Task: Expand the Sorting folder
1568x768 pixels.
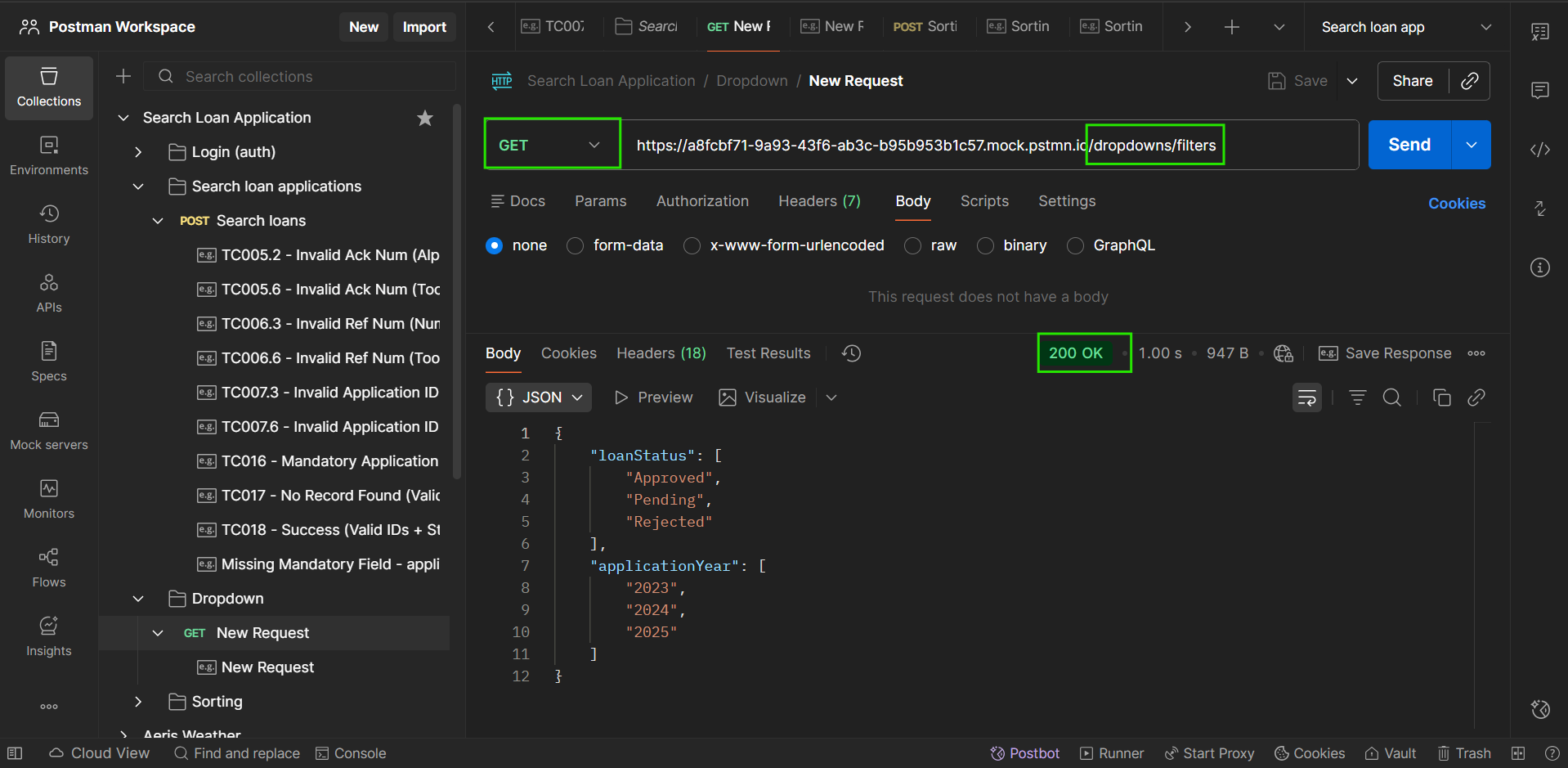Action: coord(138,702)
